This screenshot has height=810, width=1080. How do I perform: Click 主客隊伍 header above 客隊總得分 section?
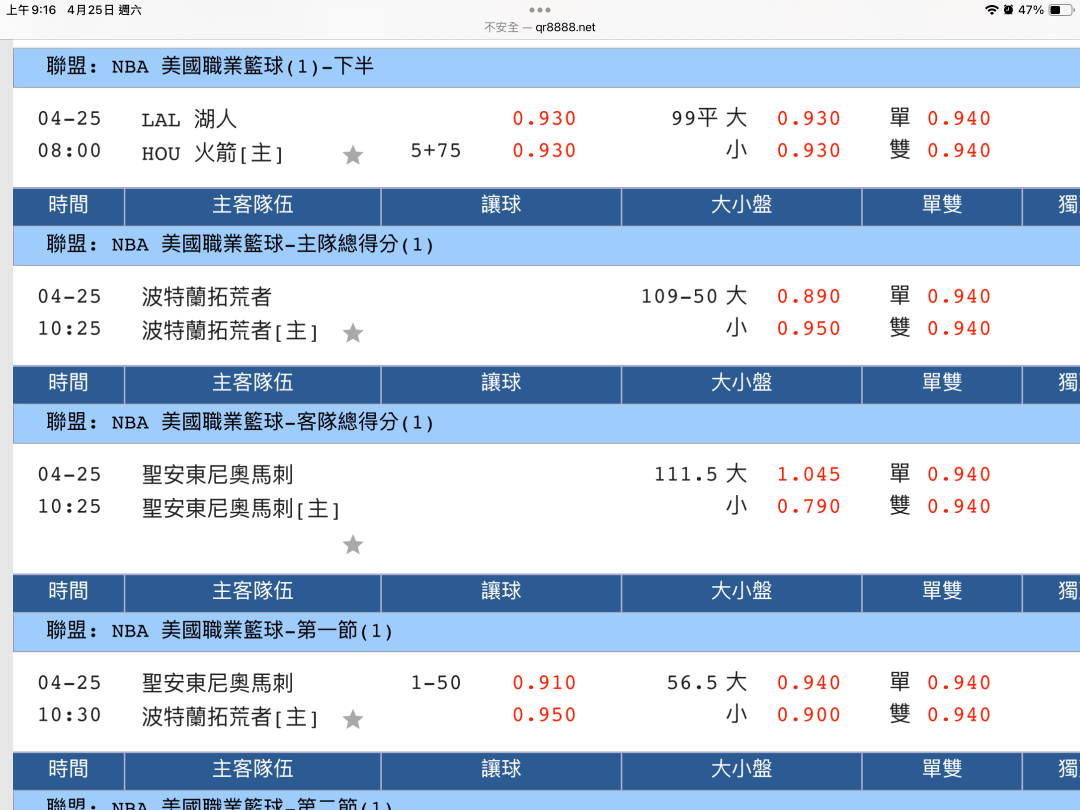coord(253,383)
